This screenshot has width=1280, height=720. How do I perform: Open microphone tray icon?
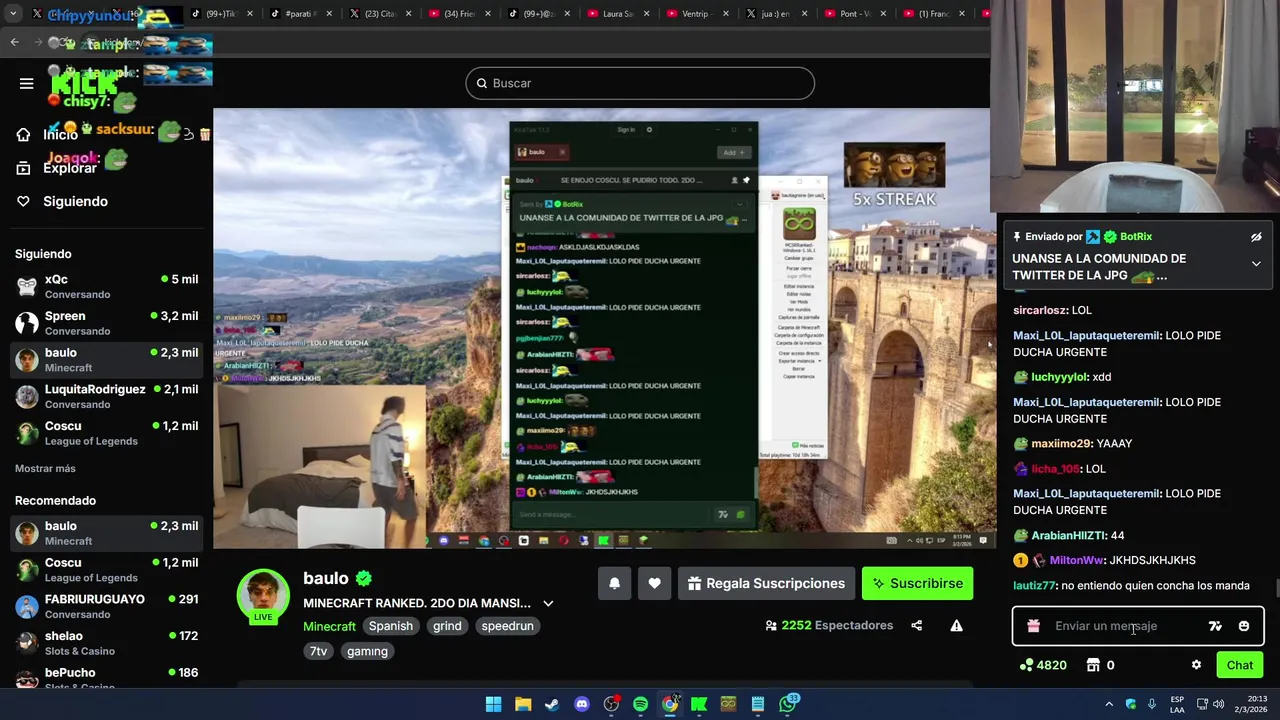(1152, 704)
